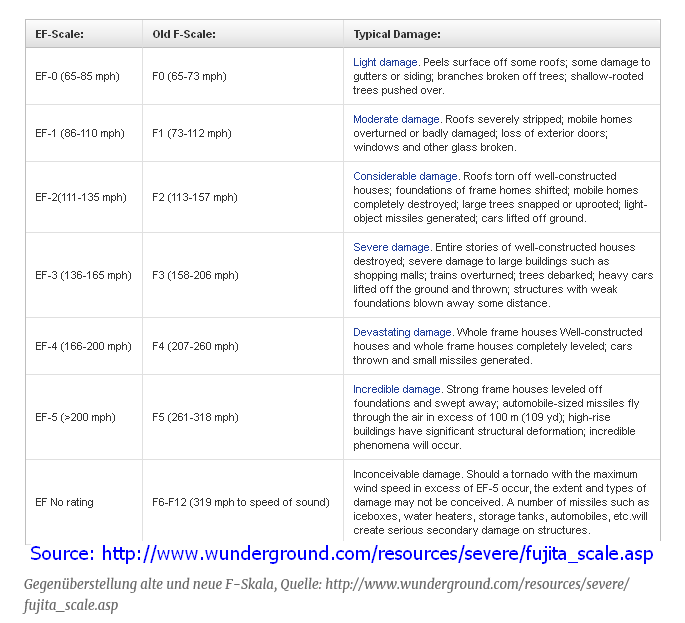
Task: Click the 'EF No rating' cell
Action: [x=64, y=502]
